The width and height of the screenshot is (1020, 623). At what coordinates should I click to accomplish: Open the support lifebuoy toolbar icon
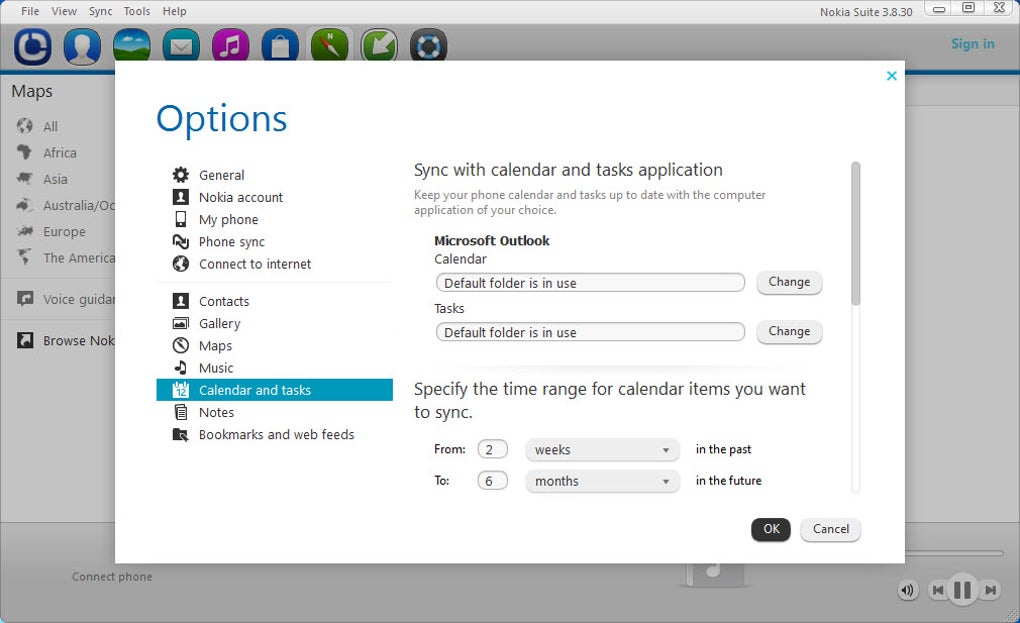[x=428, y=46]
